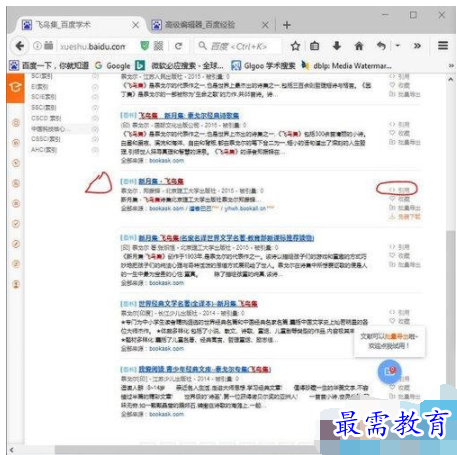Image resolution: width=457 pixels, height=455 pixels.
Task: Open the 微软必应搜索 bookmark
Action: point(179,66)
